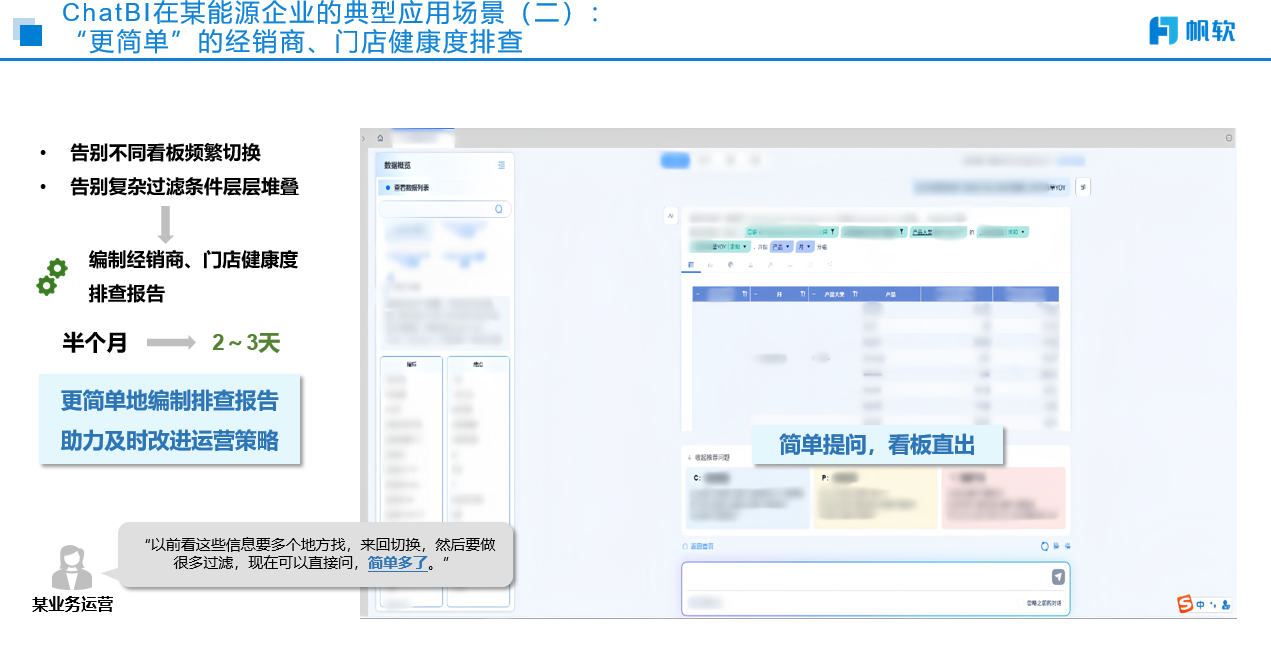Click the Sogou S input method icon

1185,604
